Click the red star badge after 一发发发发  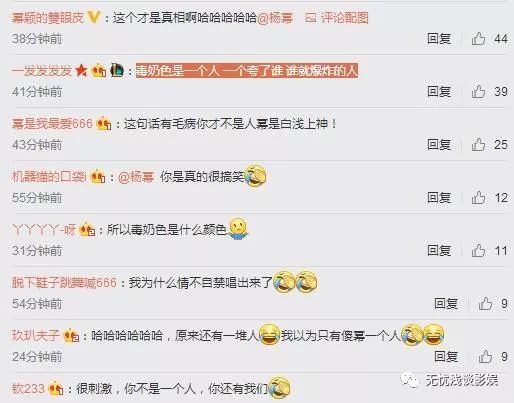pyautogui.click(x=81, y=70)
